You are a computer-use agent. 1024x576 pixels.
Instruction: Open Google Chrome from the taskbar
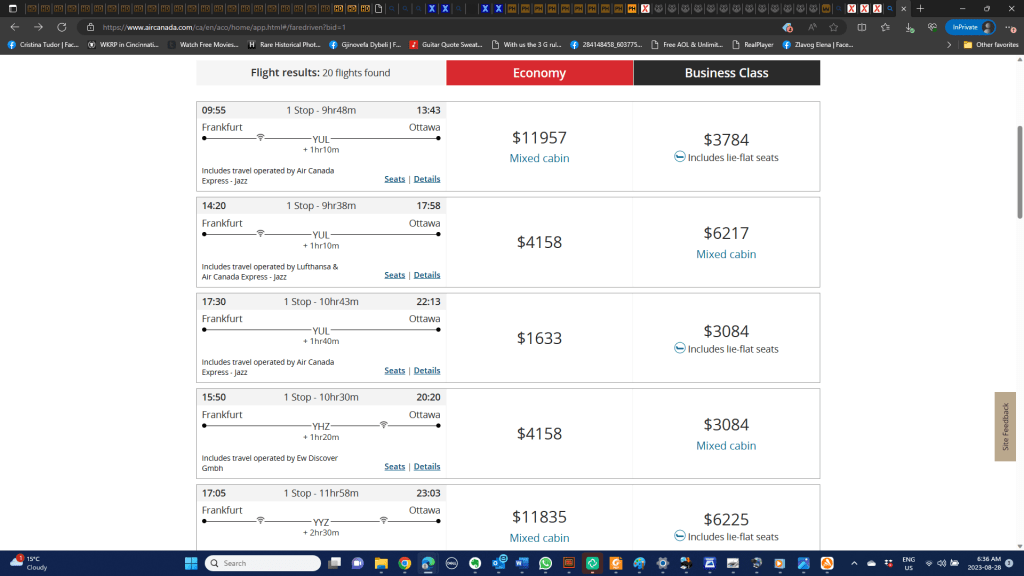click(x=405, y=563)
